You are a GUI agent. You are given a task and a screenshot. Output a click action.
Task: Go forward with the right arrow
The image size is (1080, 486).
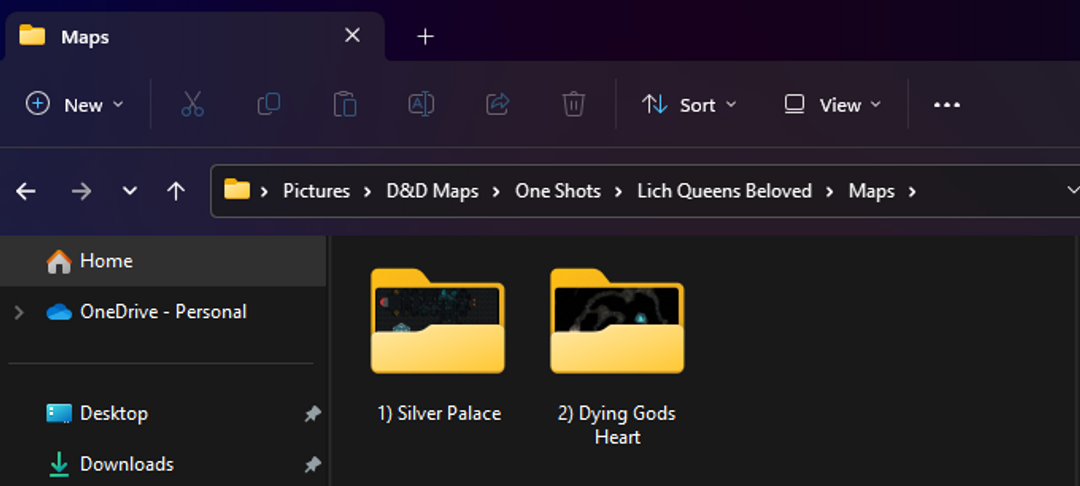click(x=81, y=191)
